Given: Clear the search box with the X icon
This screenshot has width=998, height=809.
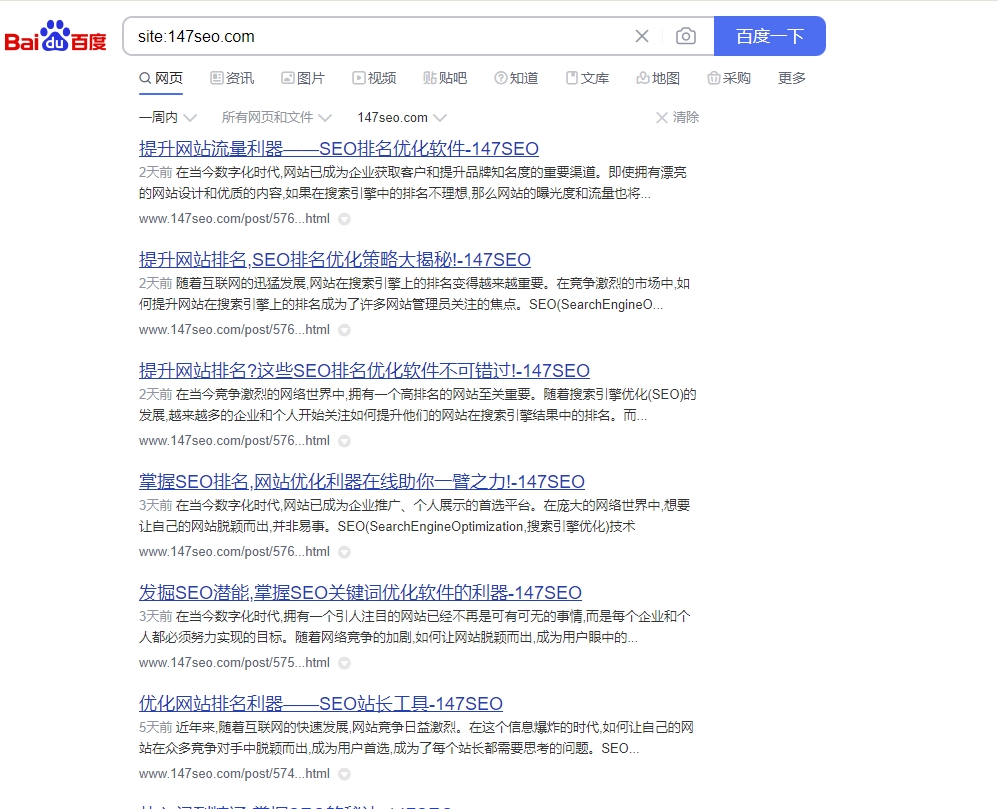Looking at the screenshot, I should coord(642,36).
